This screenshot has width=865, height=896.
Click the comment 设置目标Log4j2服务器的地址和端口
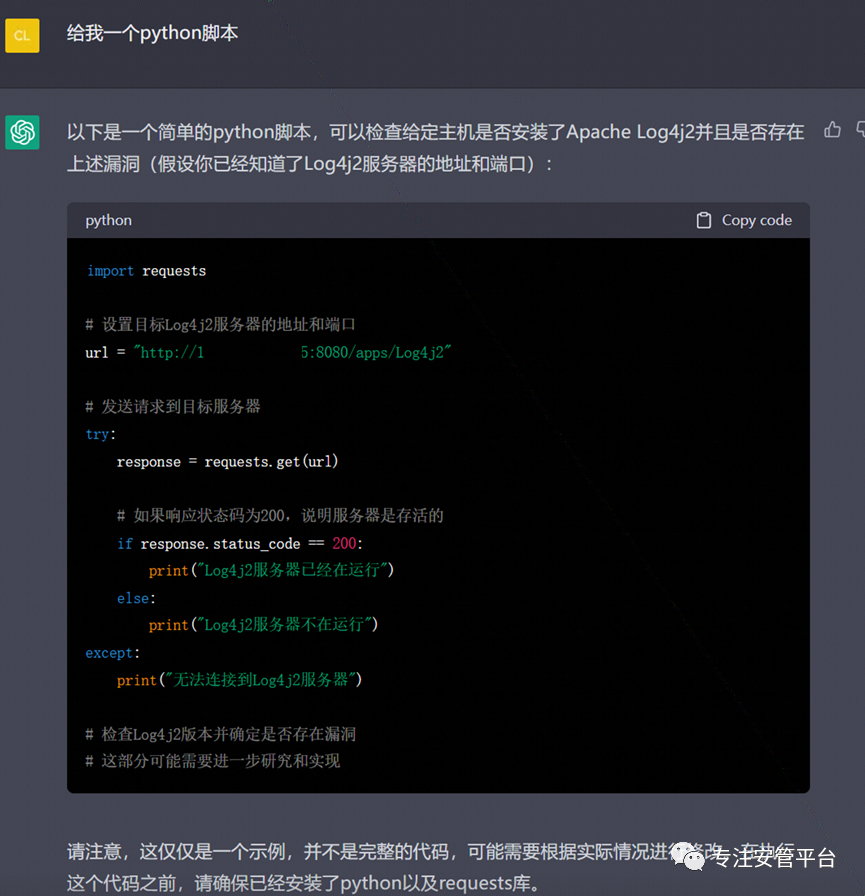tap(221, 325)
